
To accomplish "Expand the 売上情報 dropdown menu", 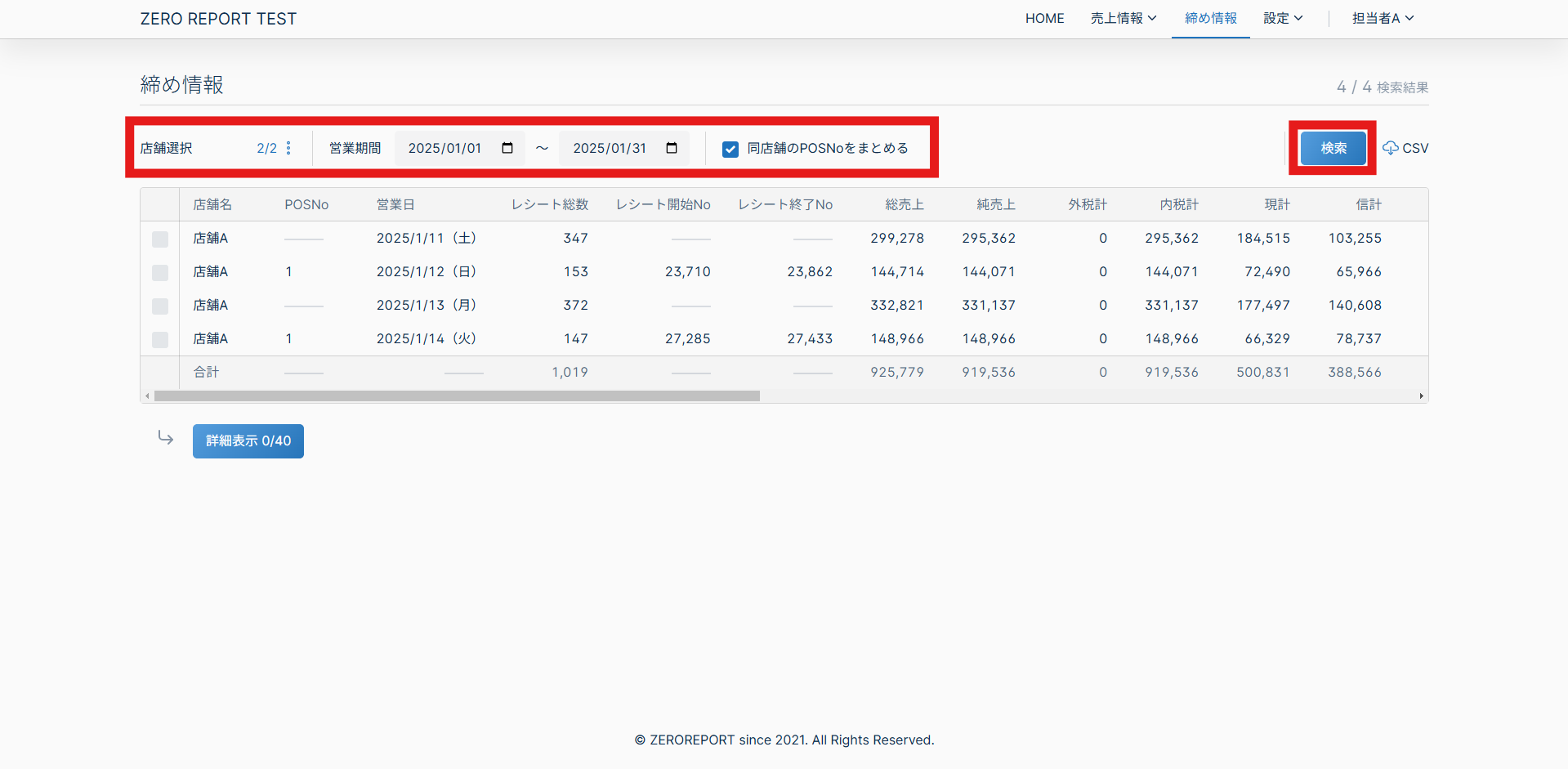I will (x=1123, y=18).
